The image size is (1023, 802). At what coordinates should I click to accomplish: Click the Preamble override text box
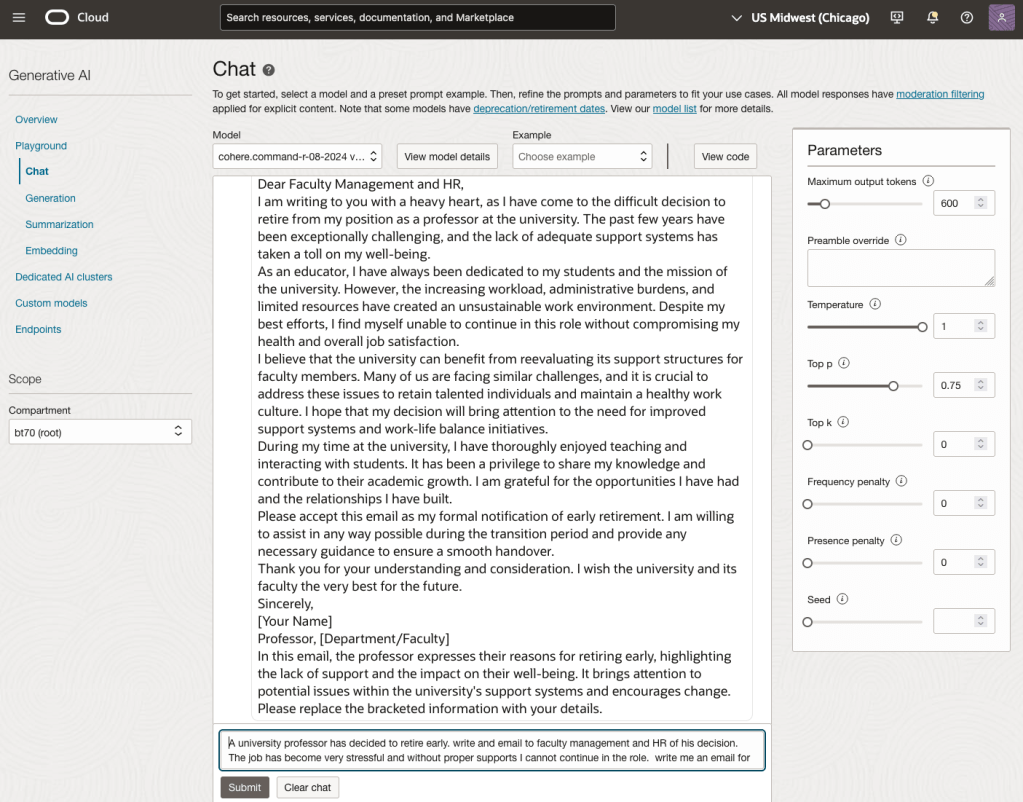(900, 268)
